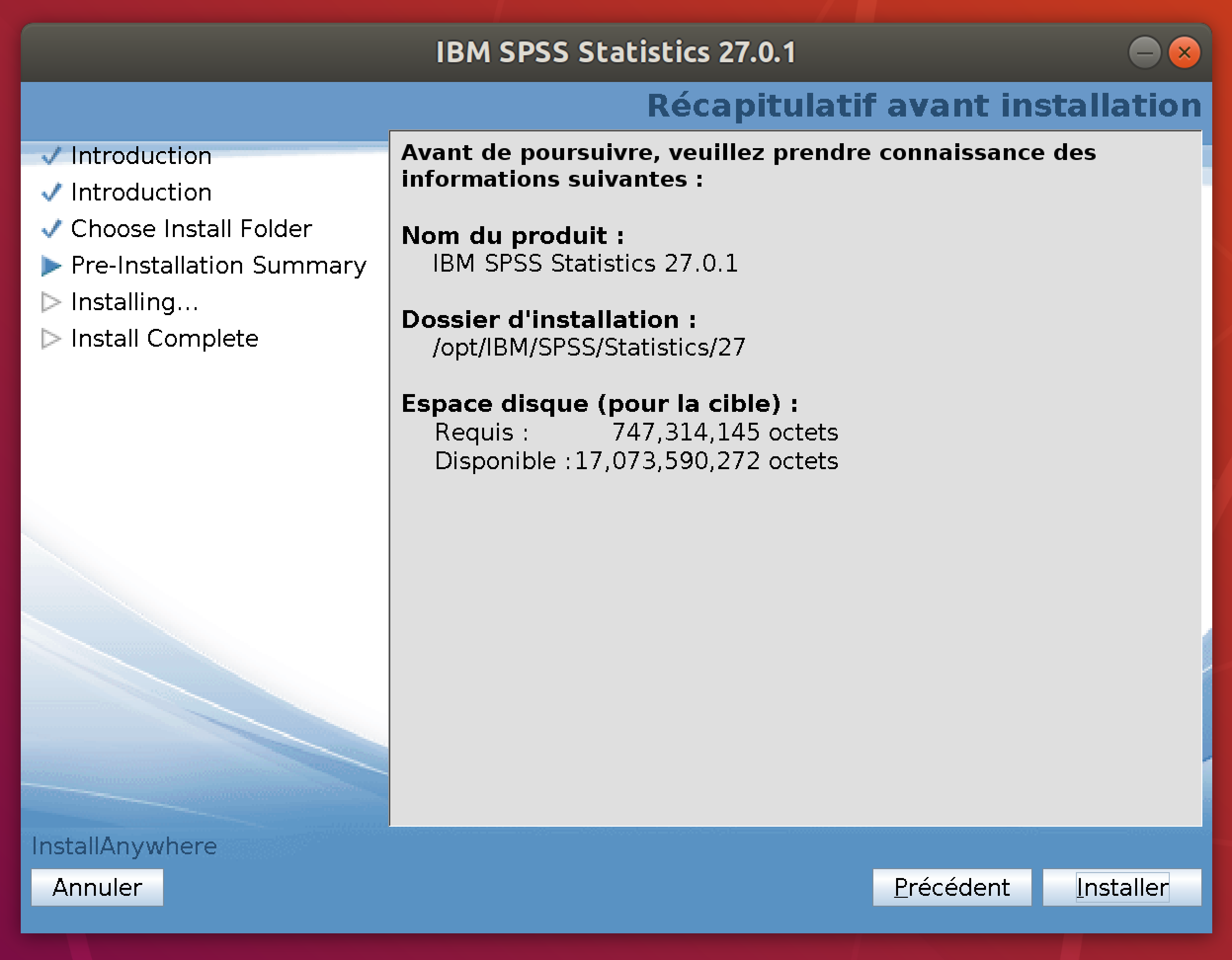1232x960 pixels.
Task: Click the InstallAnywhere label
Action: (x=124, y=846)
